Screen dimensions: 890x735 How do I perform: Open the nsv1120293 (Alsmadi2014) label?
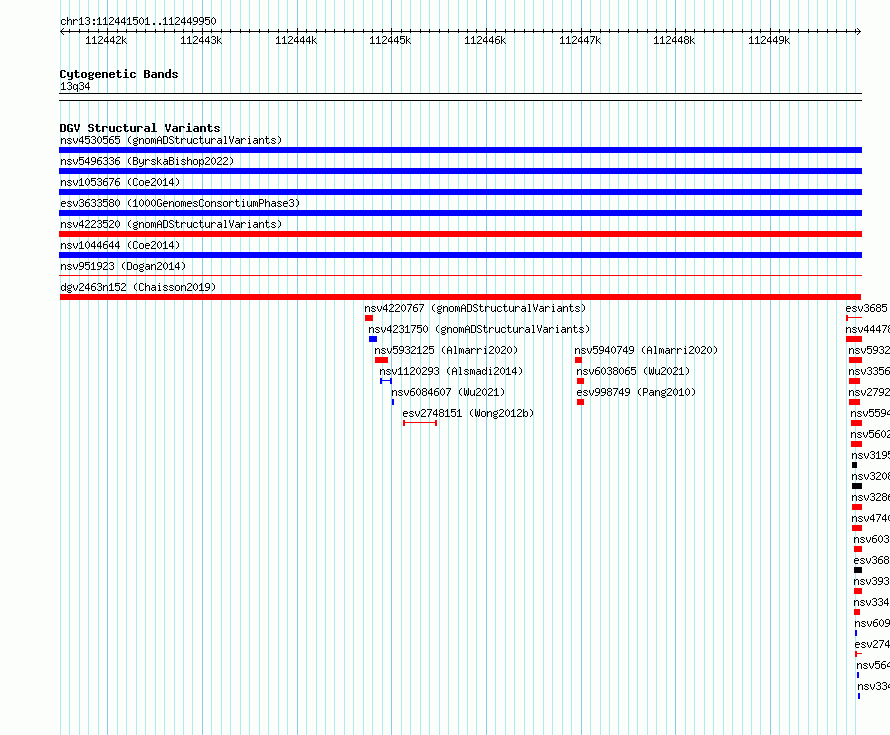point(451,371)
